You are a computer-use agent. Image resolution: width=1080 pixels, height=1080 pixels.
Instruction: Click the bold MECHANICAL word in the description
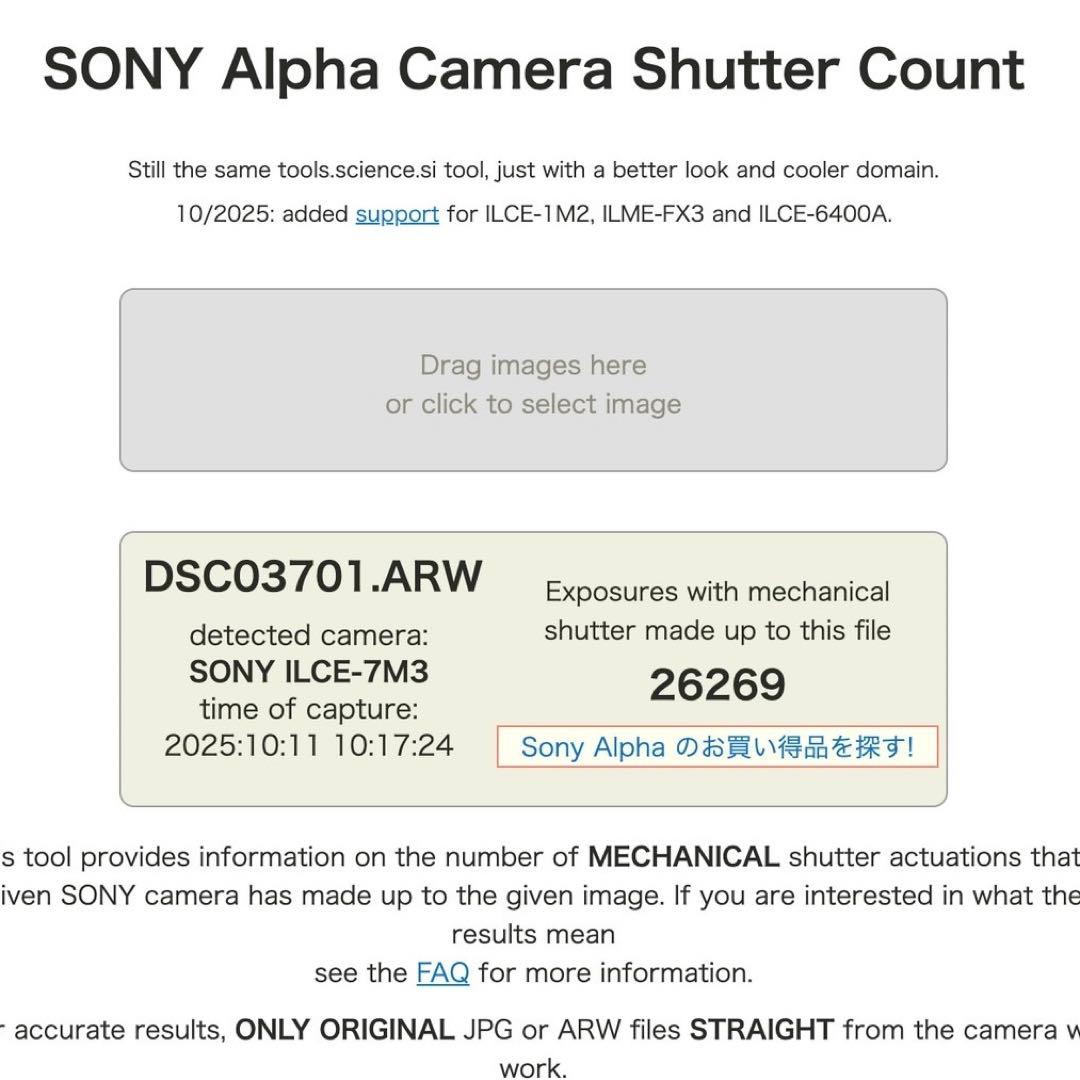[x=686, y=856]
